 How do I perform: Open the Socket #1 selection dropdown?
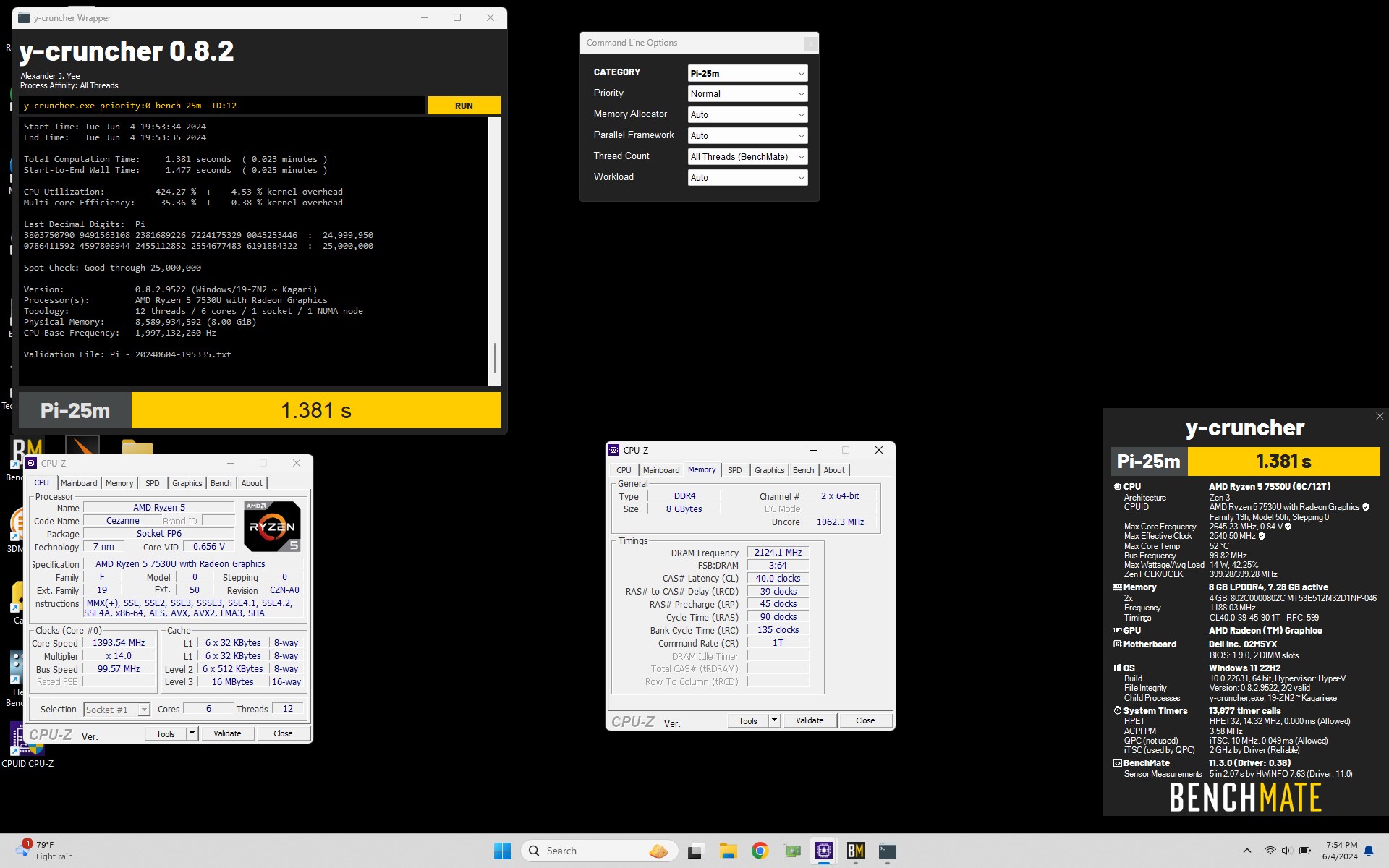click(x=116, y=710)
